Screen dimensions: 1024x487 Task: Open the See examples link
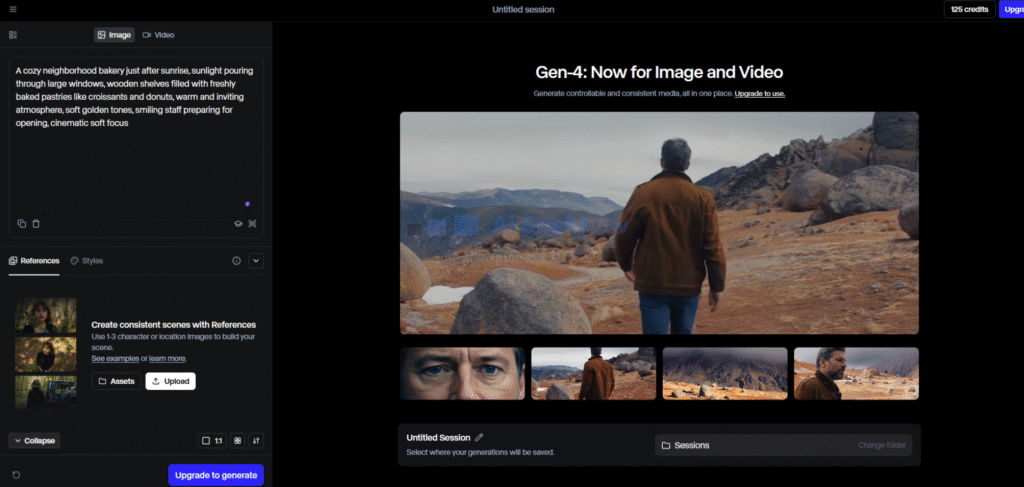[115, 358]
